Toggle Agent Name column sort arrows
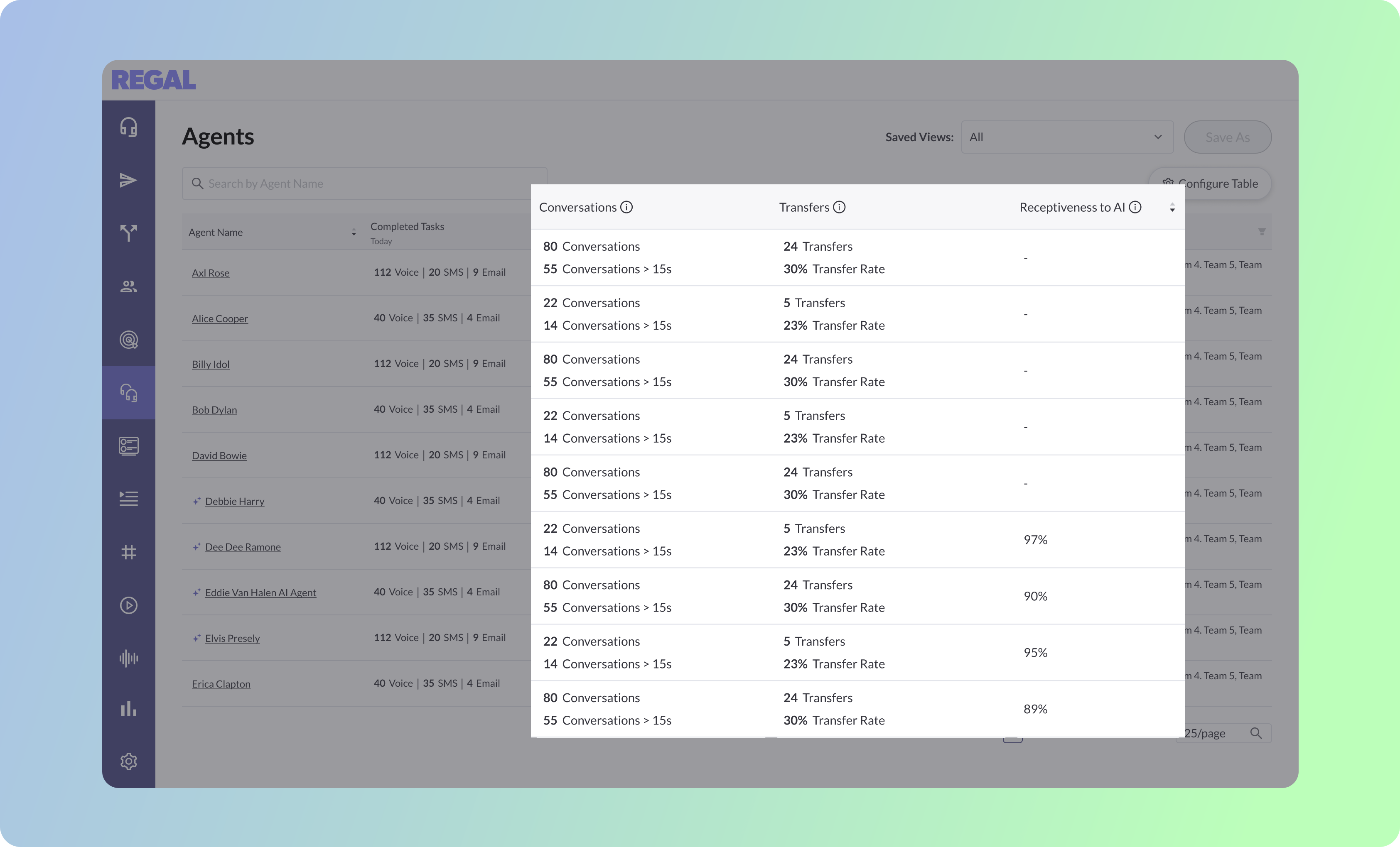 click(x=354, y=232)
